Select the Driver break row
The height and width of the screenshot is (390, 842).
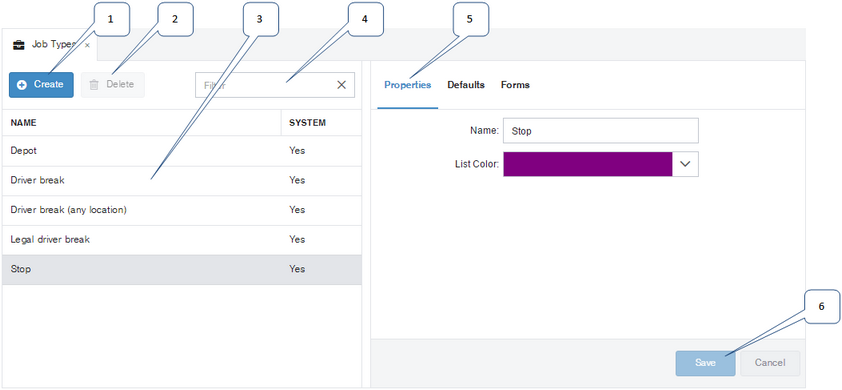click(182, 180)
